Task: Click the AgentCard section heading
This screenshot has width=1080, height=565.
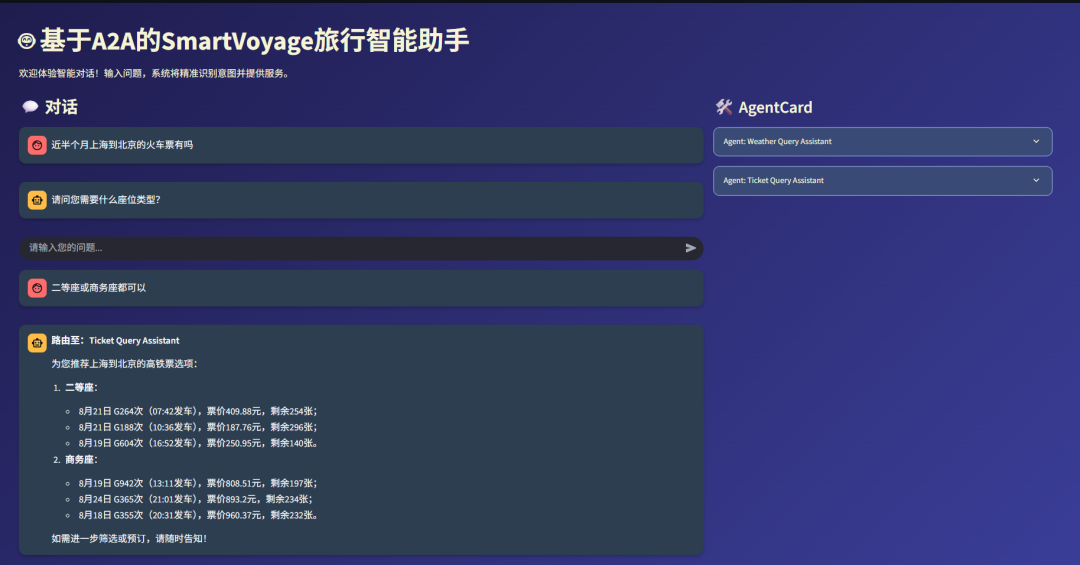Action: pyautogui.click(x=775, y=107)
